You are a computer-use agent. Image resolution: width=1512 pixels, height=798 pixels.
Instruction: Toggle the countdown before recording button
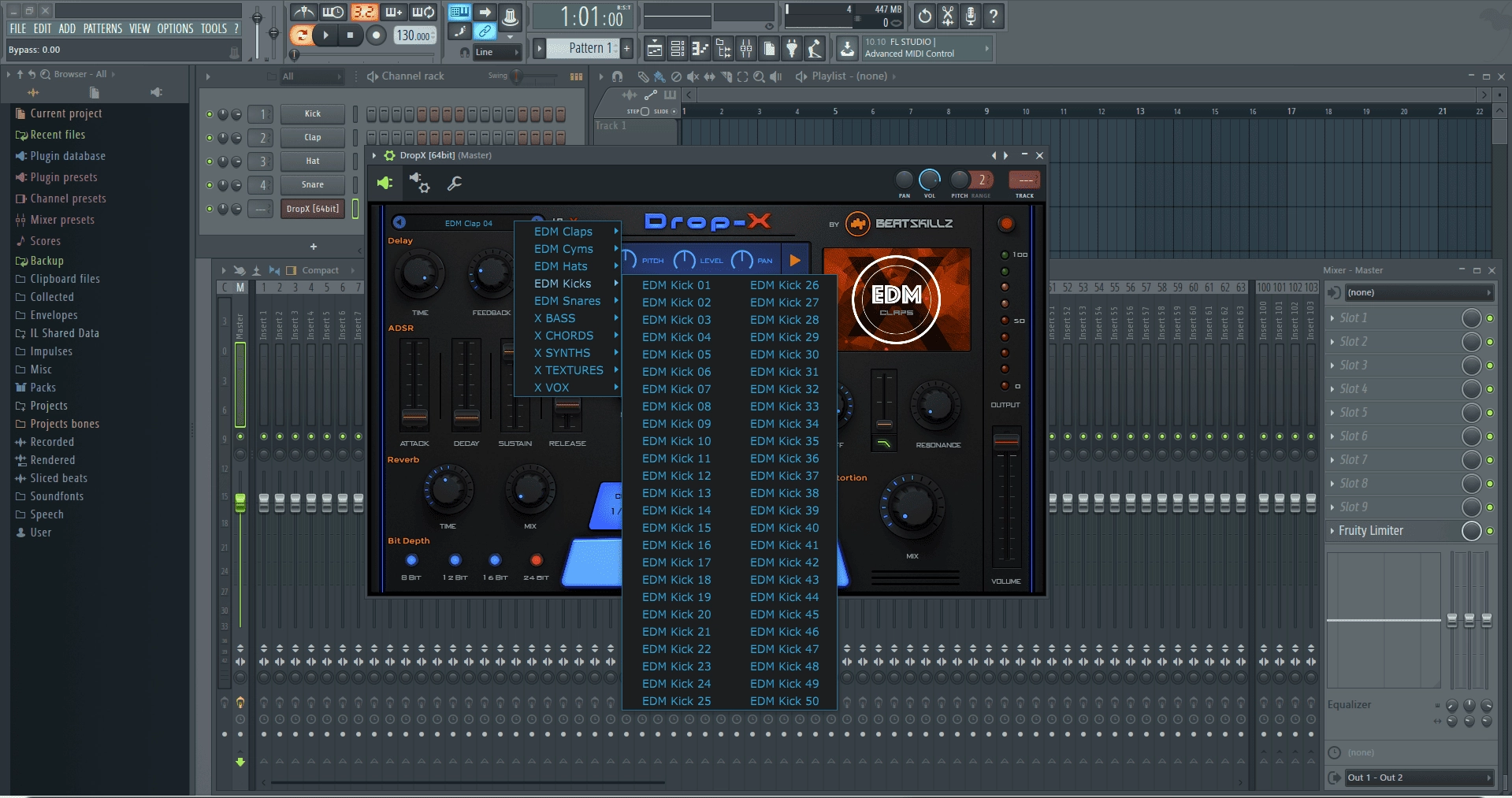pyautogui.click(x=363, y=13)
